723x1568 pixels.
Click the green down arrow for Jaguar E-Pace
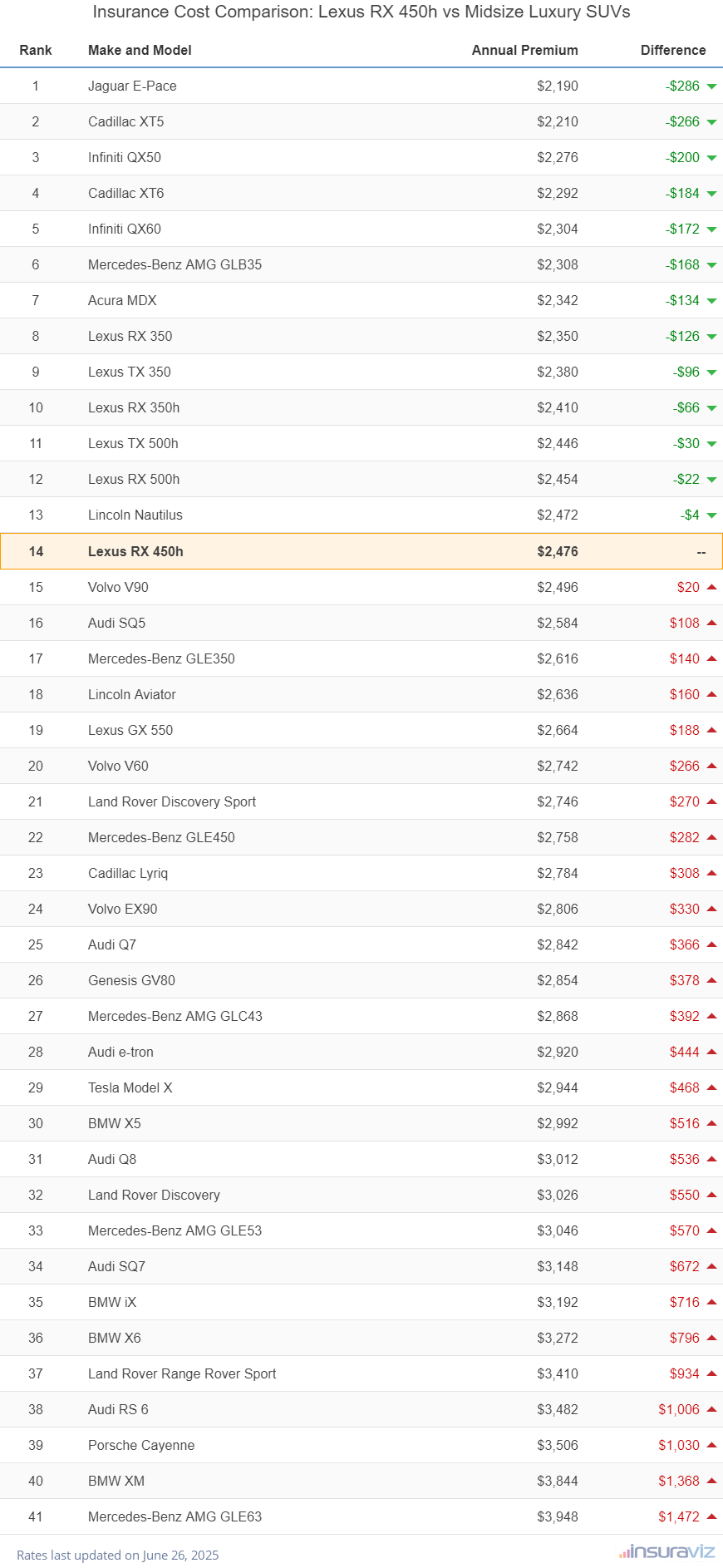click(x=711, y=86)
